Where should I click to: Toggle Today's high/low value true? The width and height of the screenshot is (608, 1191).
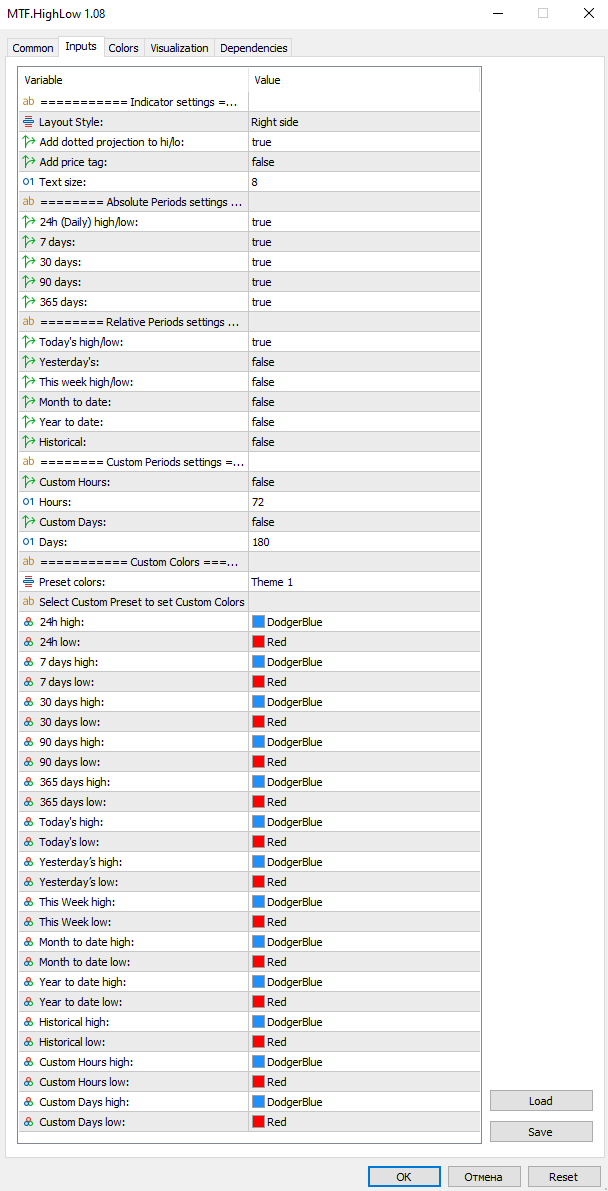point(364,342)
